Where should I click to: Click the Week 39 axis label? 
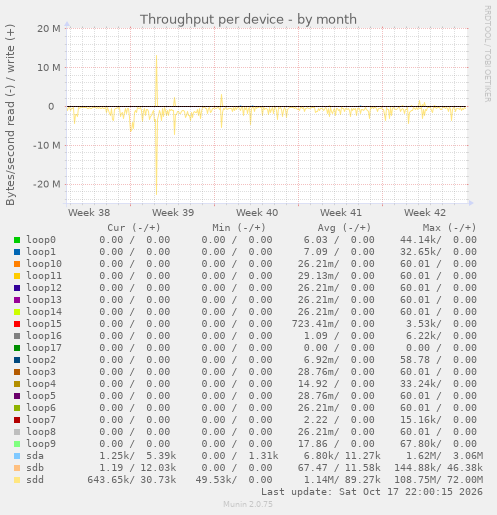[173, 213]
